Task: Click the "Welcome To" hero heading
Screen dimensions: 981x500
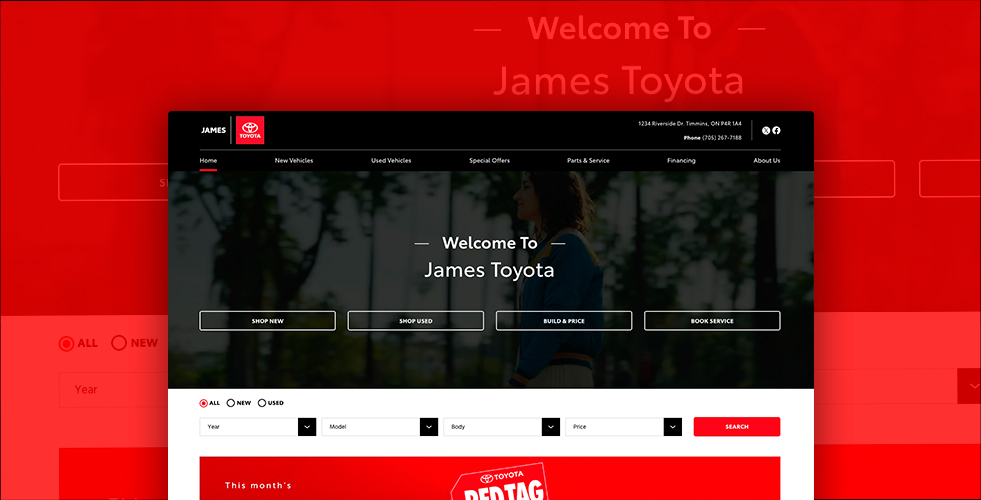Action: click(490, 243)
